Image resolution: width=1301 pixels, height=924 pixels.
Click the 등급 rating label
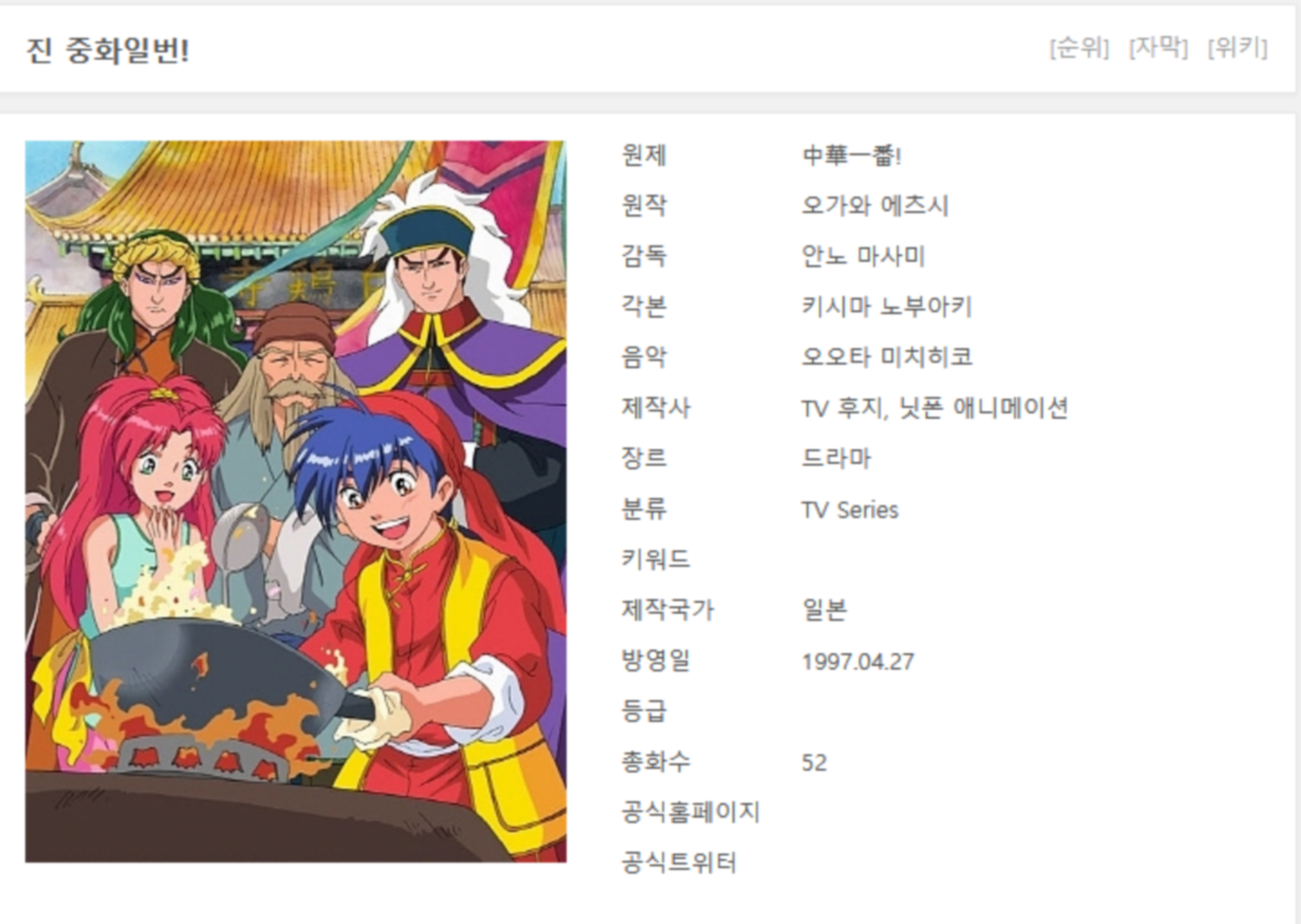pos(644,711)
